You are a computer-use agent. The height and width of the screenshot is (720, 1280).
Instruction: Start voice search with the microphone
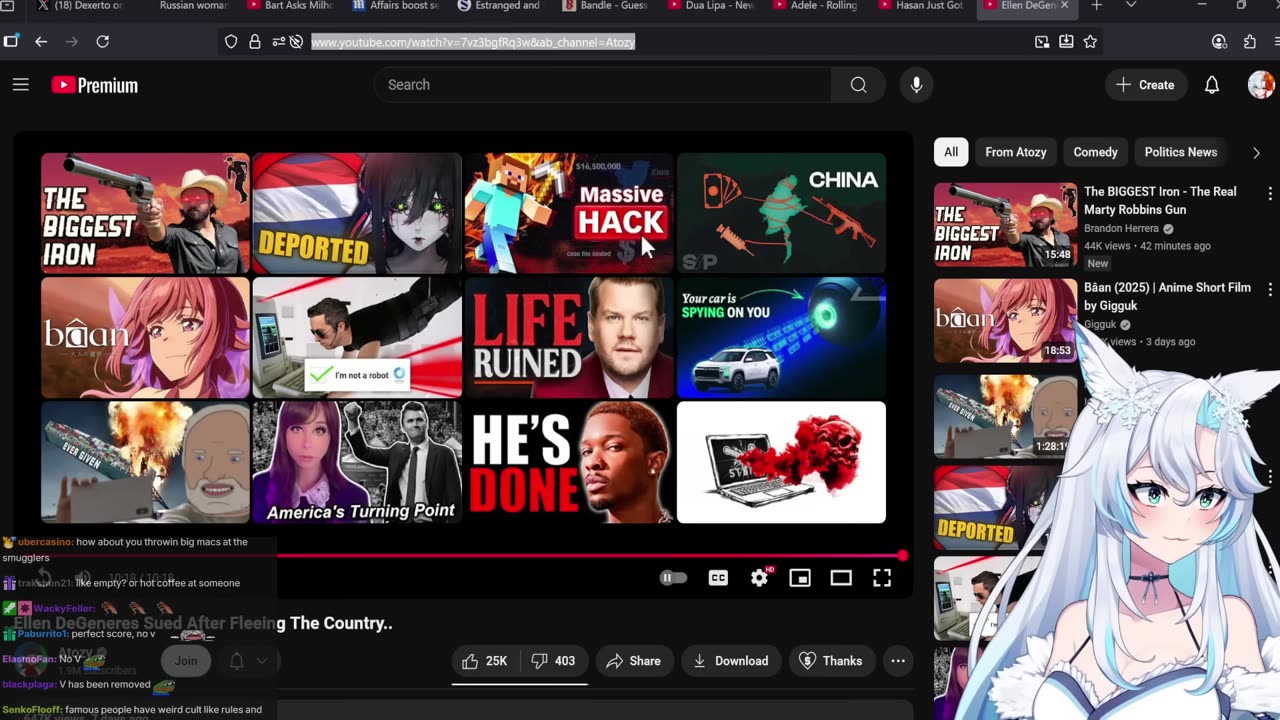point(916,85)
